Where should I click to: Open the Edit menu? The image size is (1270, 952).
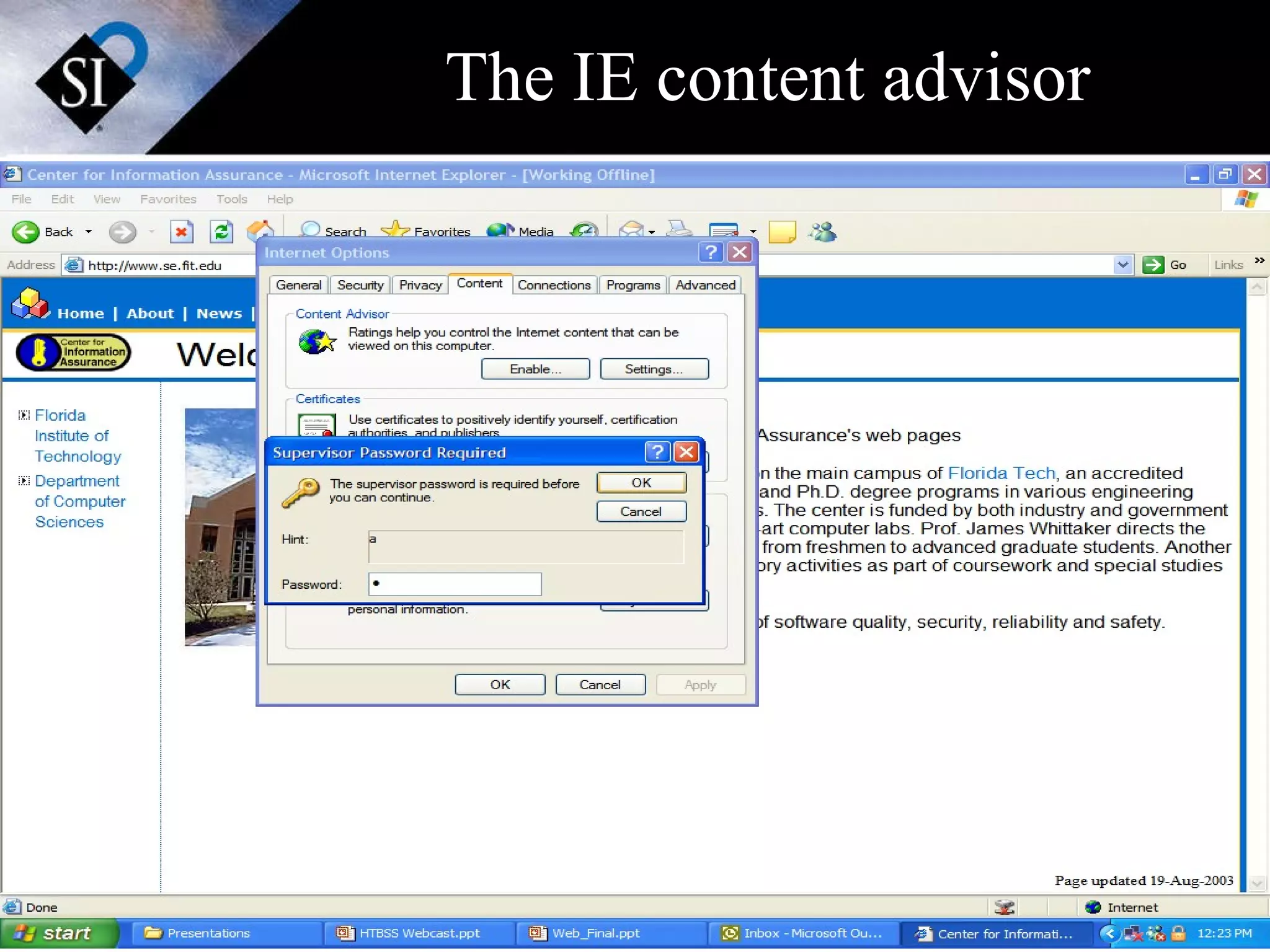pos(62,199)
